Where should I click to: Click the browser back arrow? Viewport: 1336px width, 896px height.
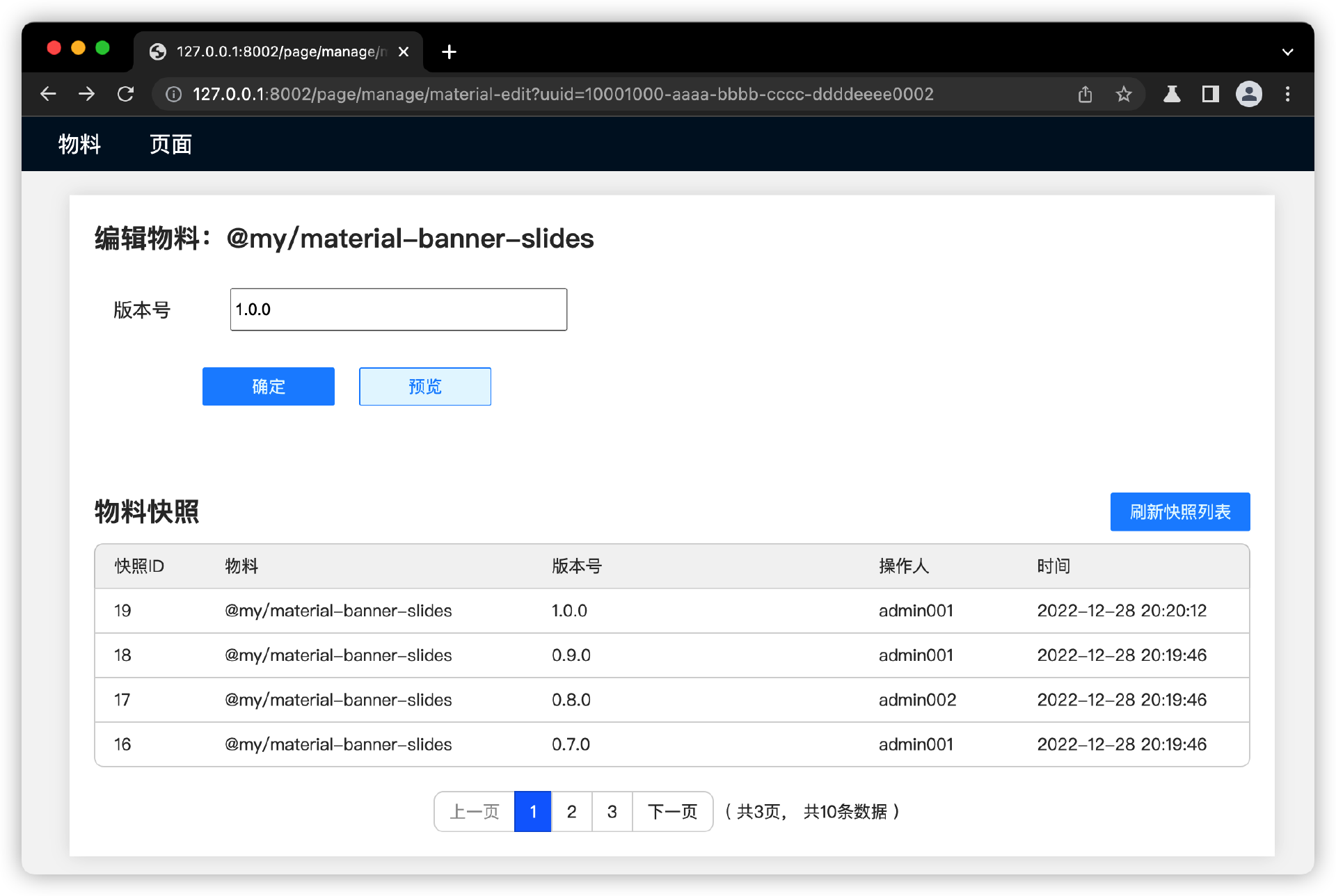[x=48, y=94]
